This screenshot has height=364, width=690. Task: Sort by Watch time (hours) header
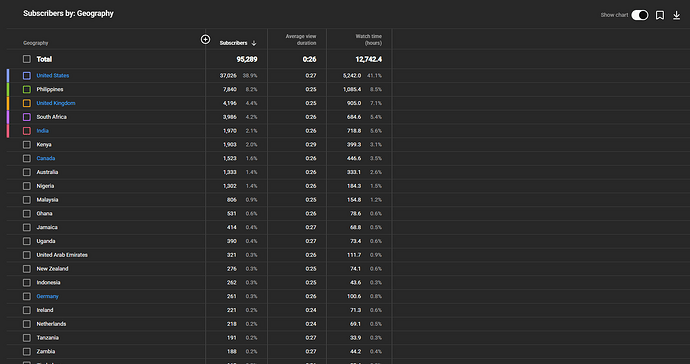[x=369, y=40]
